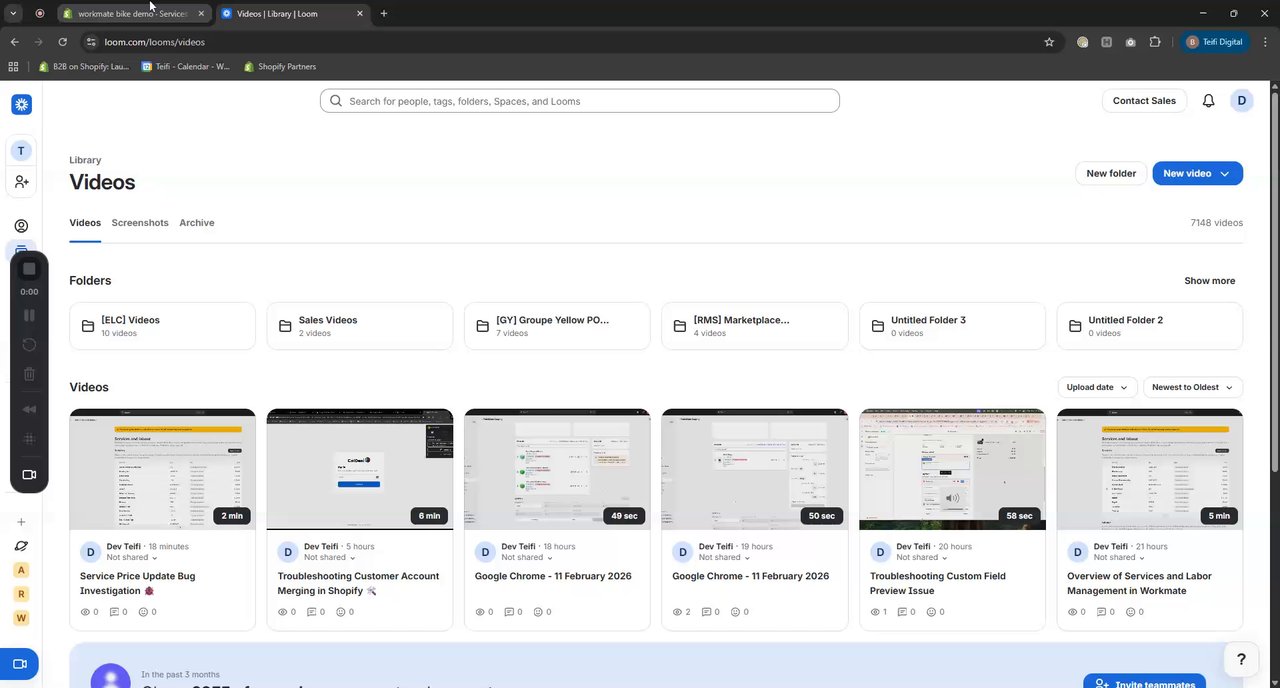Viewport: 1280px width, 688px height.
Task: Open B2B on Shopify bookmark
Action: tap(85, 66)
